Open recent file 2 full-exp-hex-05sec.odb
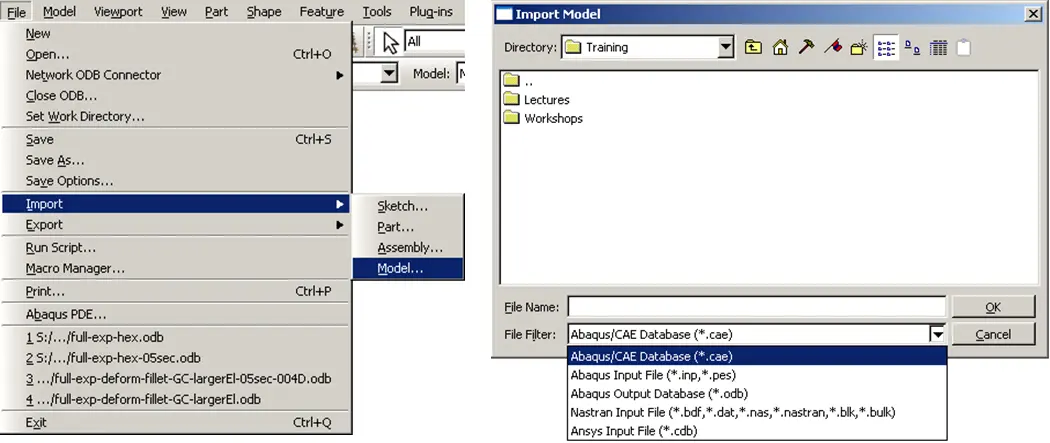The width and height of the screenshot is (1050, 443). tap(175, 358)
